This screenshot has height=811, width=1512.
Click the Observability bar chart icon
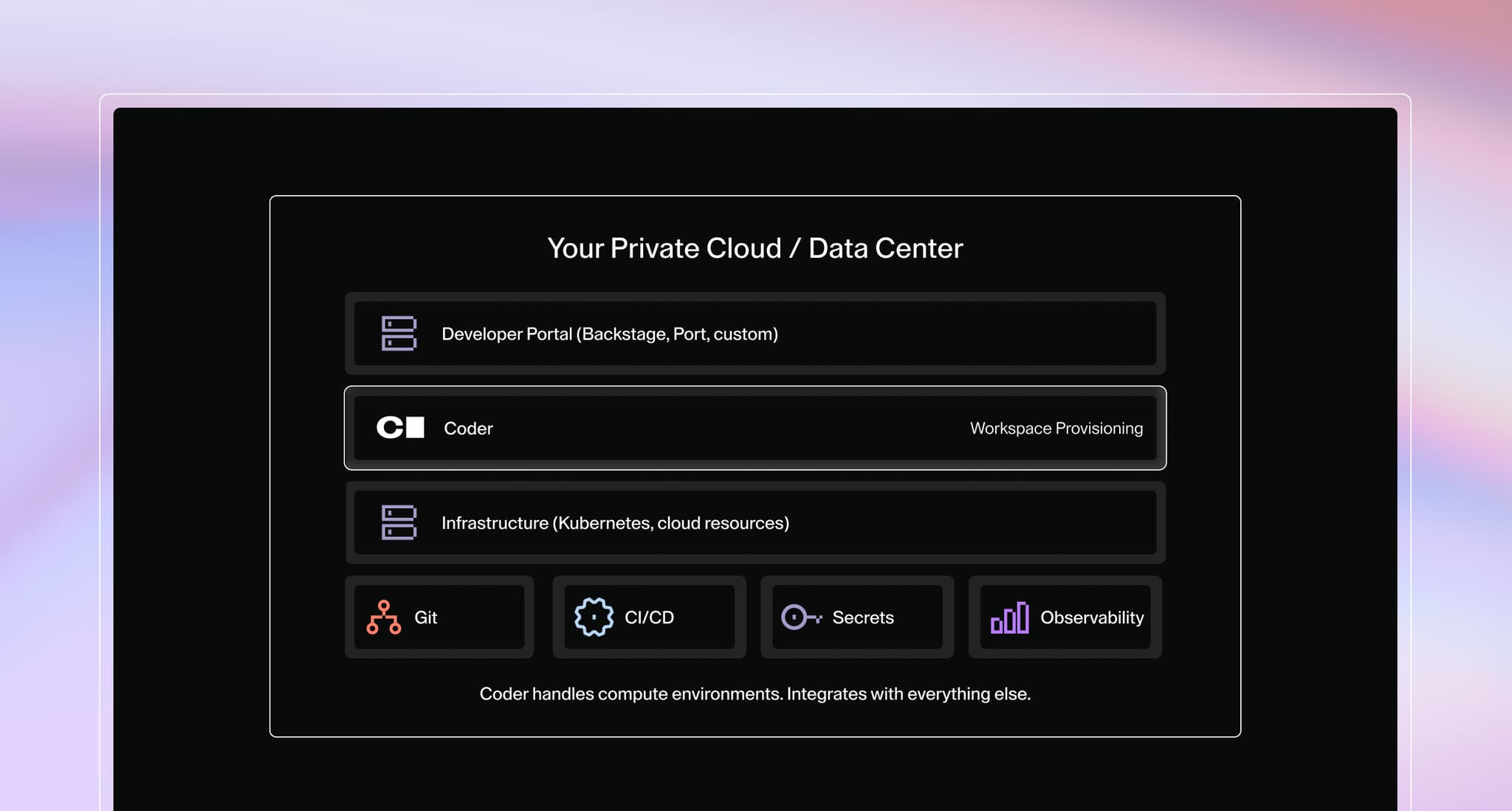pyautogui.click(x=1010, y=617)
